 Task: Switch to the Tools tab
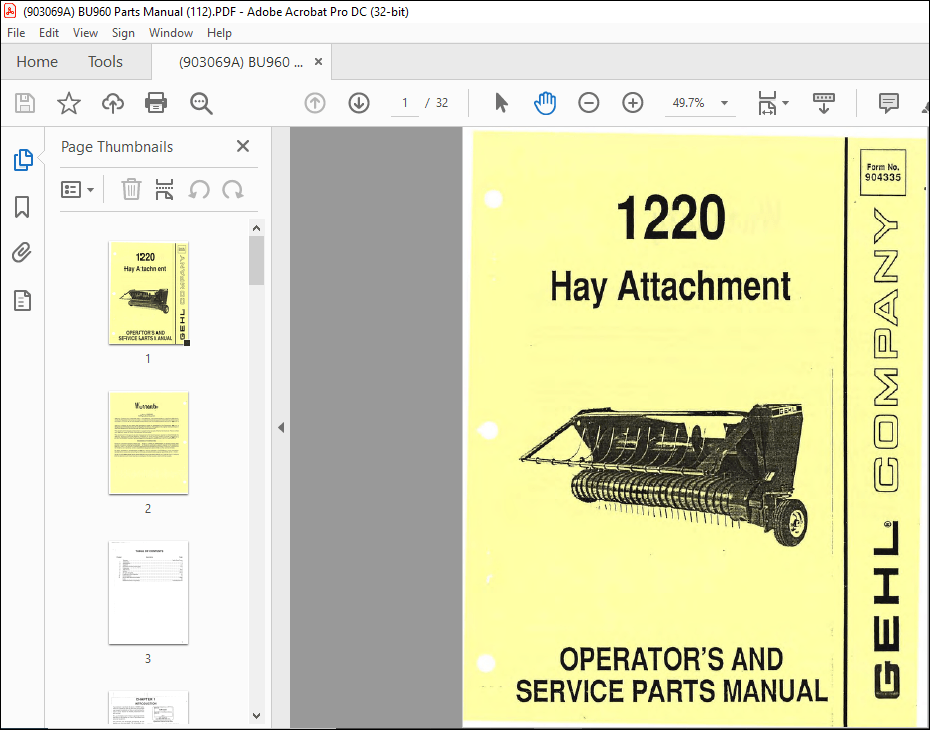tap(105, 61)
